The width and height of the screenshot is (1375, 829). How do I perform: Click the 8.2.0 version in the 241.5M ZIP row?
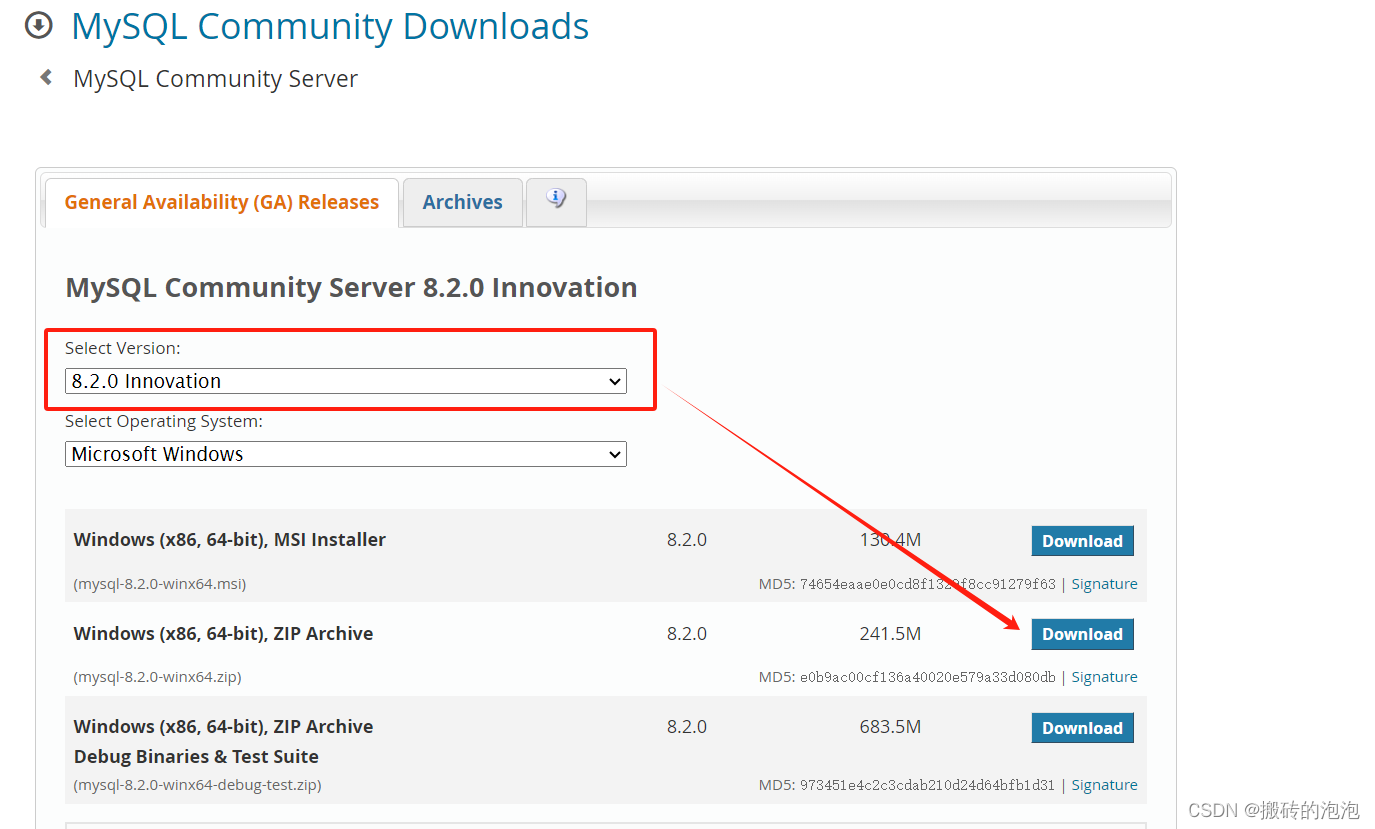(687, 634)
